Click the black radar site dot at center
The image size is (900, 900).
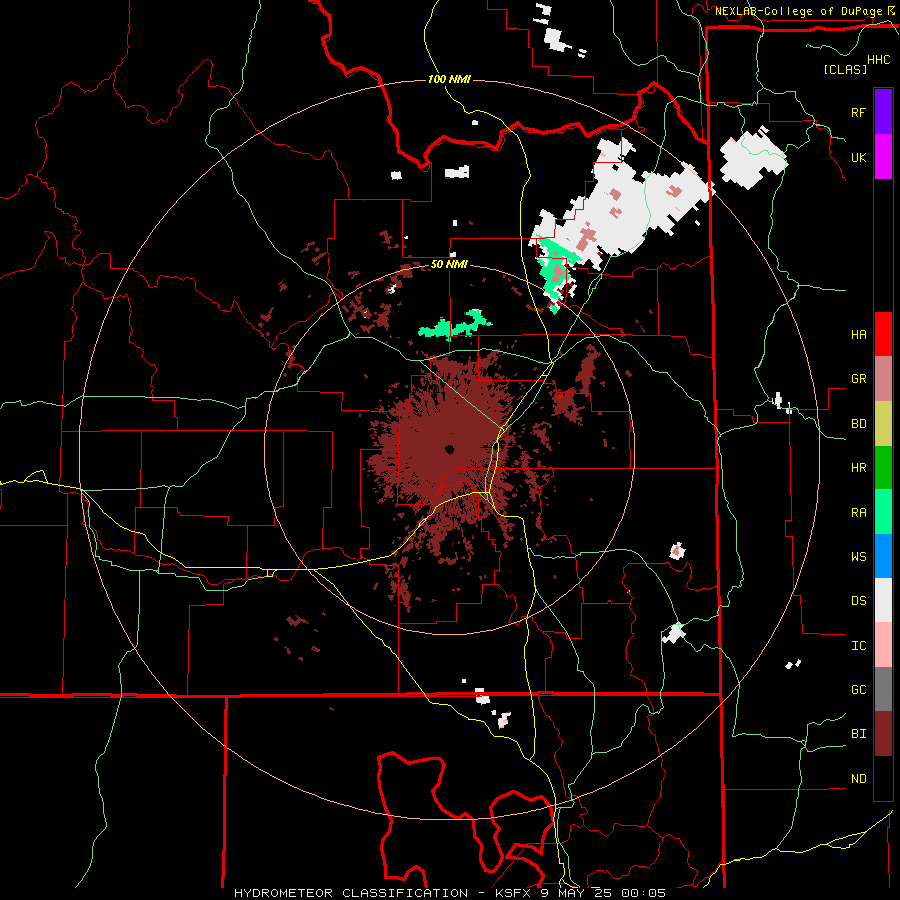pyautogui.click(x=449, y=449)
